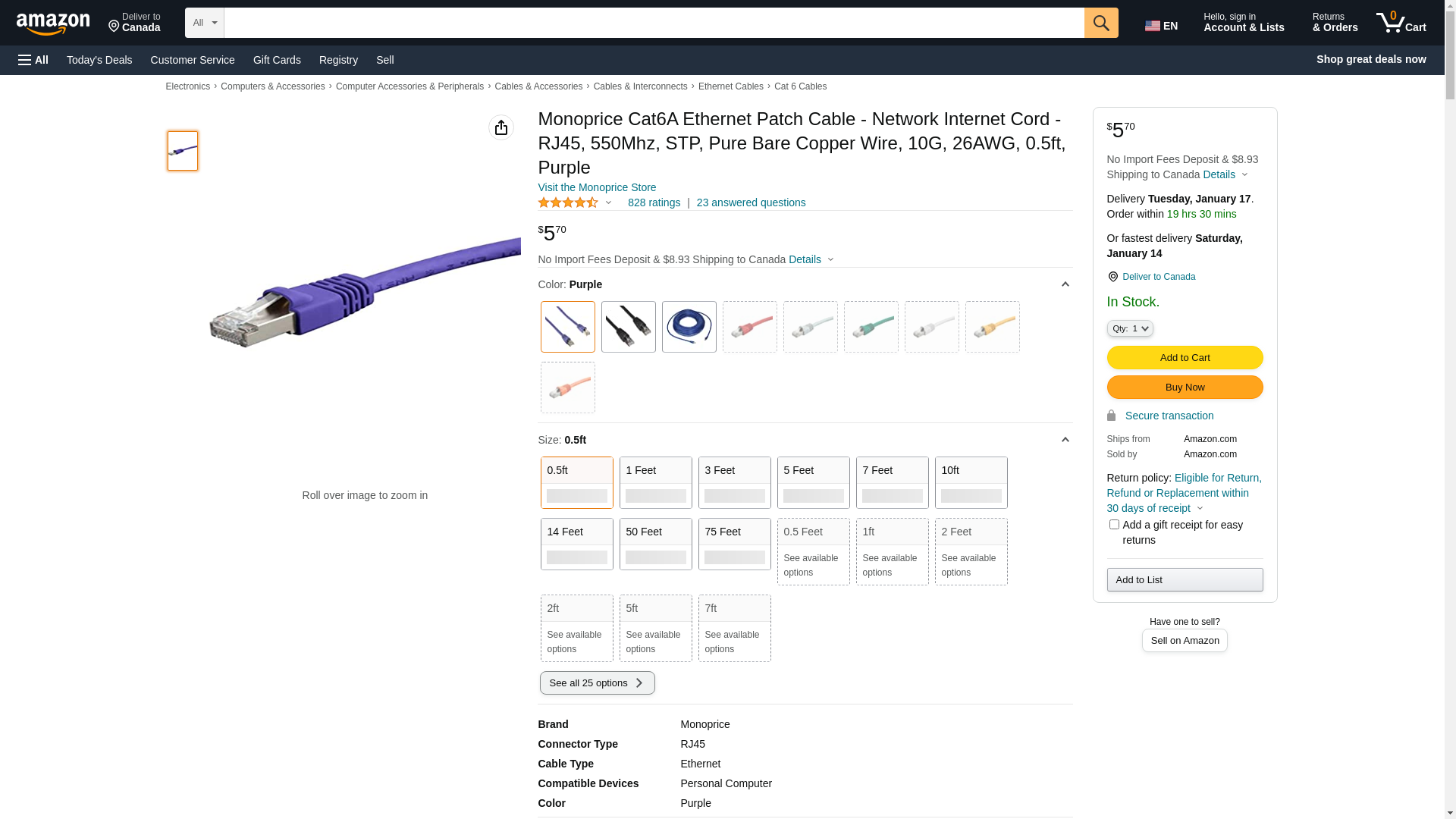This screenshot has height=819, width=1456.
Task: Click the Add to Cart button
Action: (1185, 357)
